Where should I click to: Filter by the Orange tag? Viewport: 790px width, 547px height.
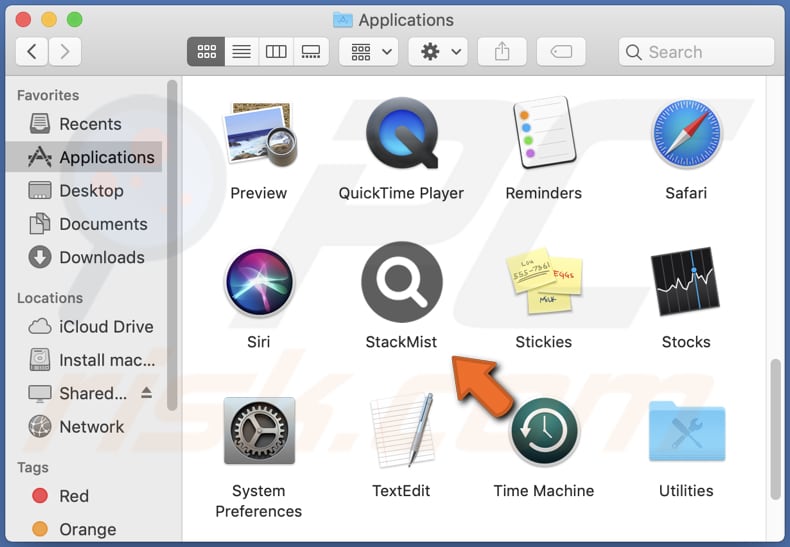pyautogui.click(x=84, y=529)
